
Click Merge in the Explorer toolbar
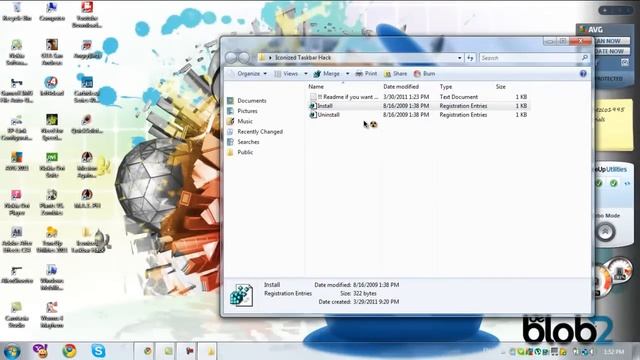[327, 74]
